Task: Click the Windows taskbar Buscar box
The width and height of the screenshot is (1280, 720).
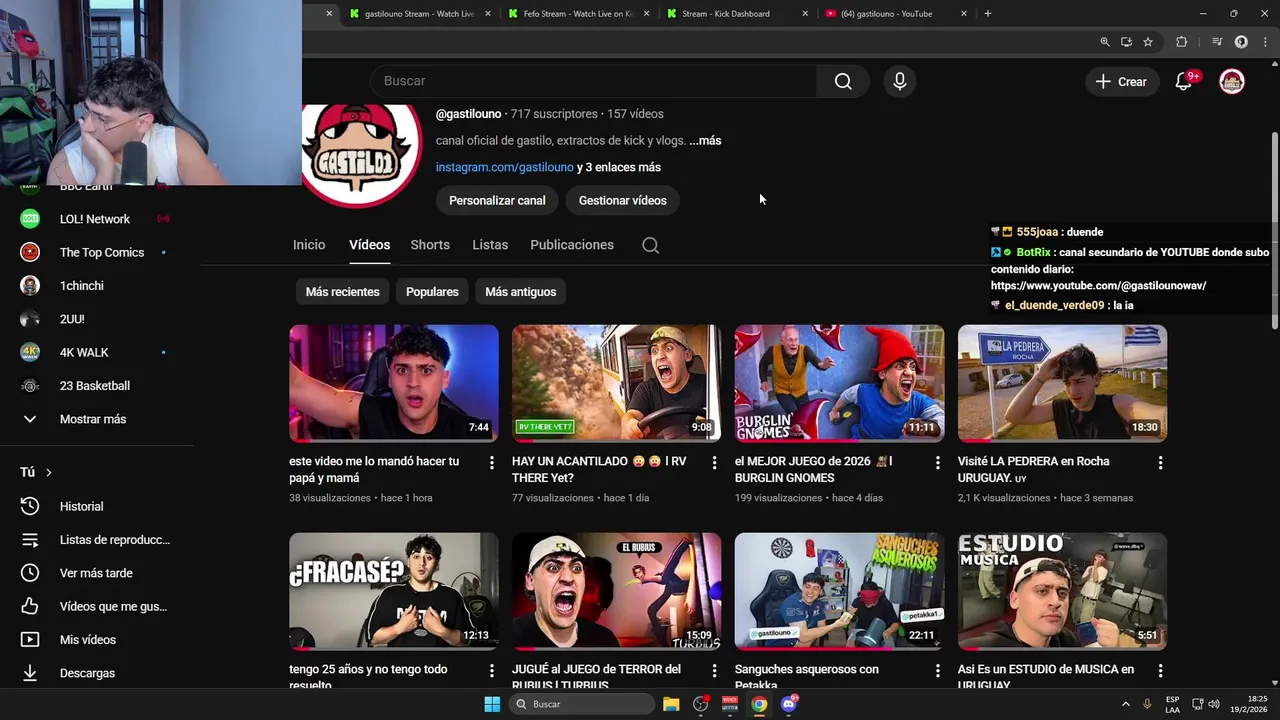Action: (583, 704)
